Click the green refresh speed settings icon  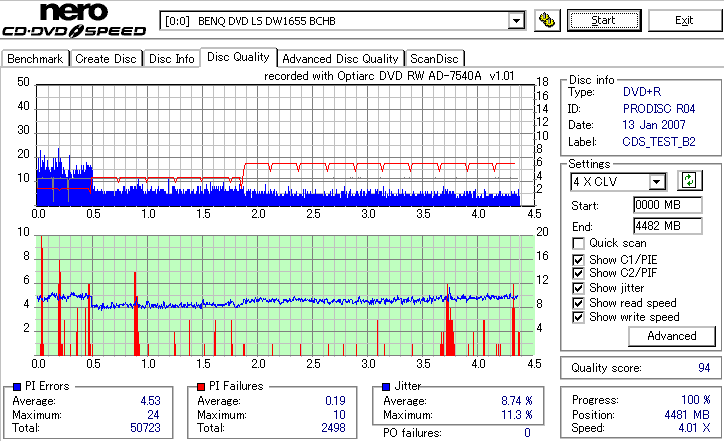[689, 181]
